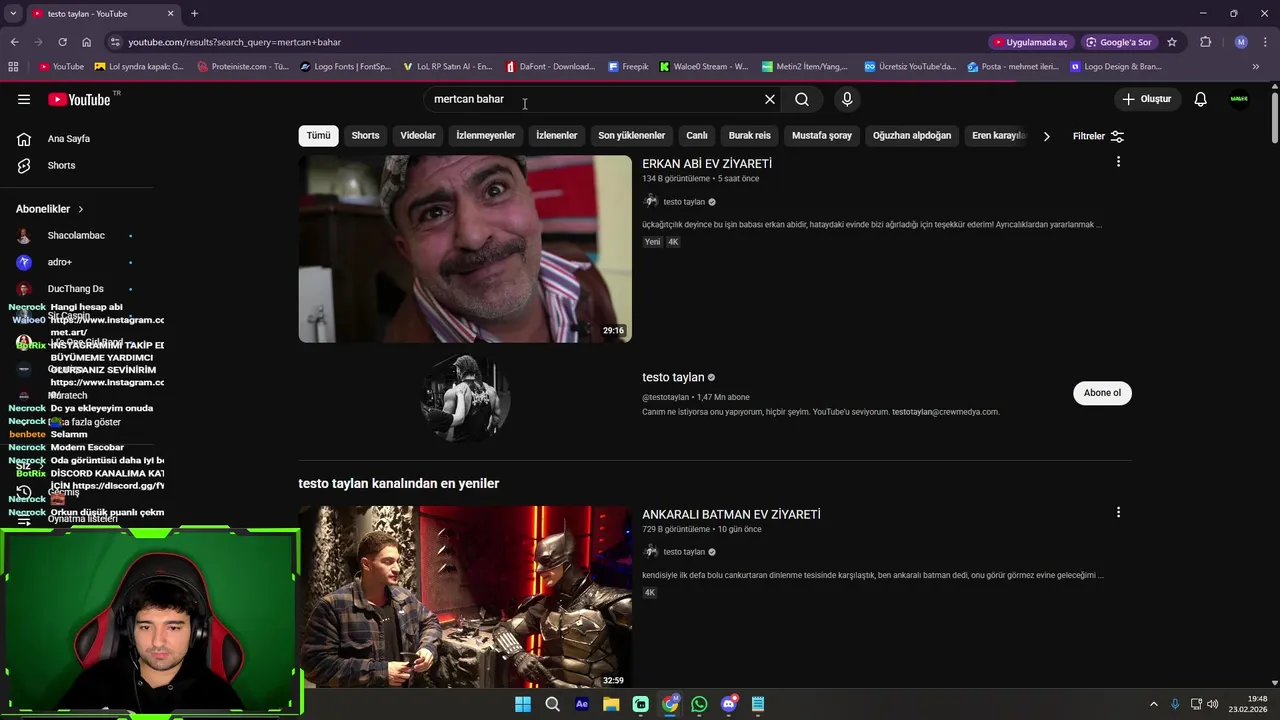
Task: Go back with the browser back arrow
Action: [14, 42]
